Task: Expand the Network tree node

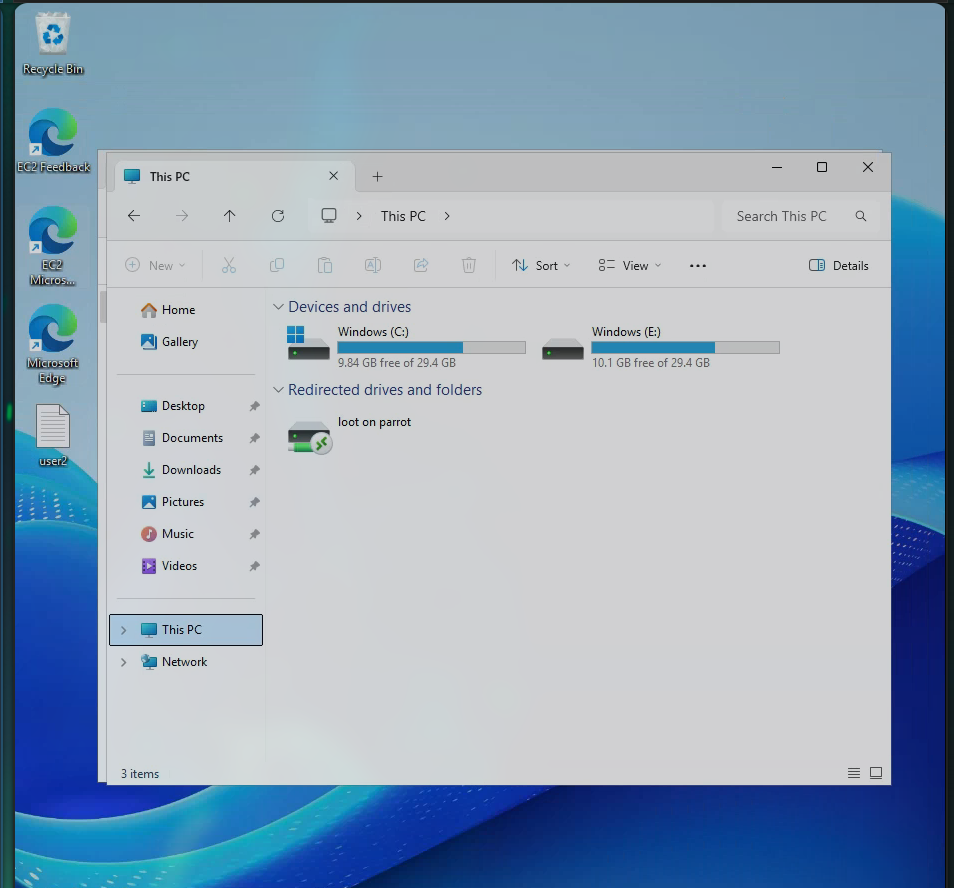Action: pyautogui.click(x=124, y=662)
